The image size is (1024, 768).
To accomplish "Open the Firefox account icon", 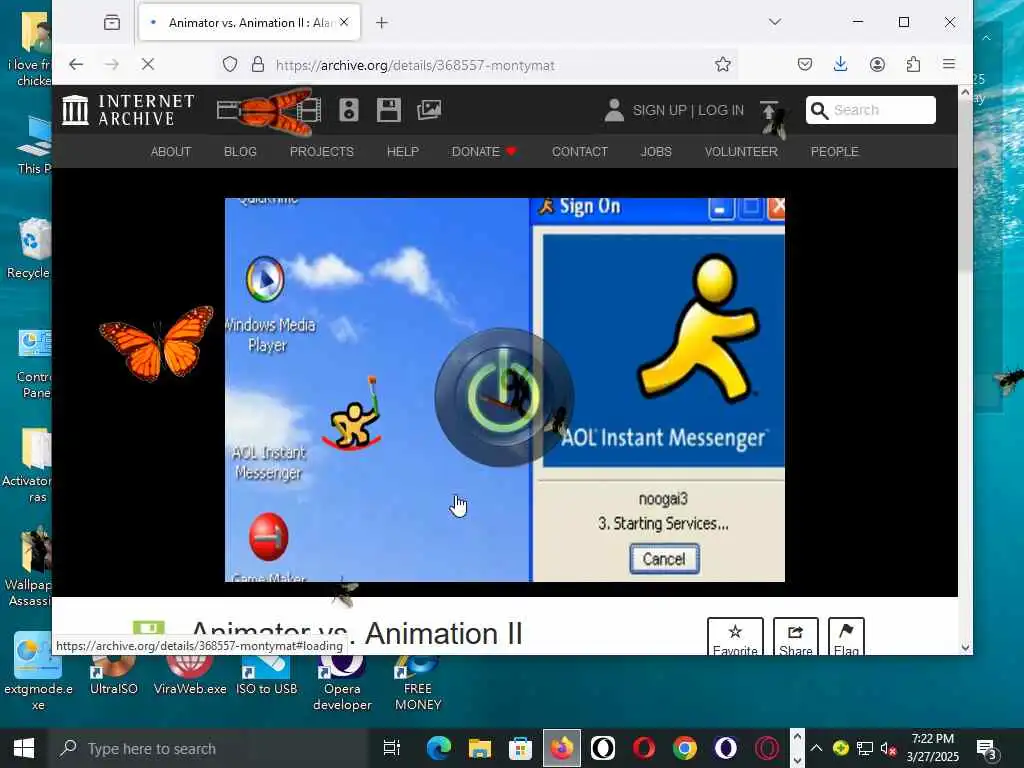I will (x=877, y=64).
